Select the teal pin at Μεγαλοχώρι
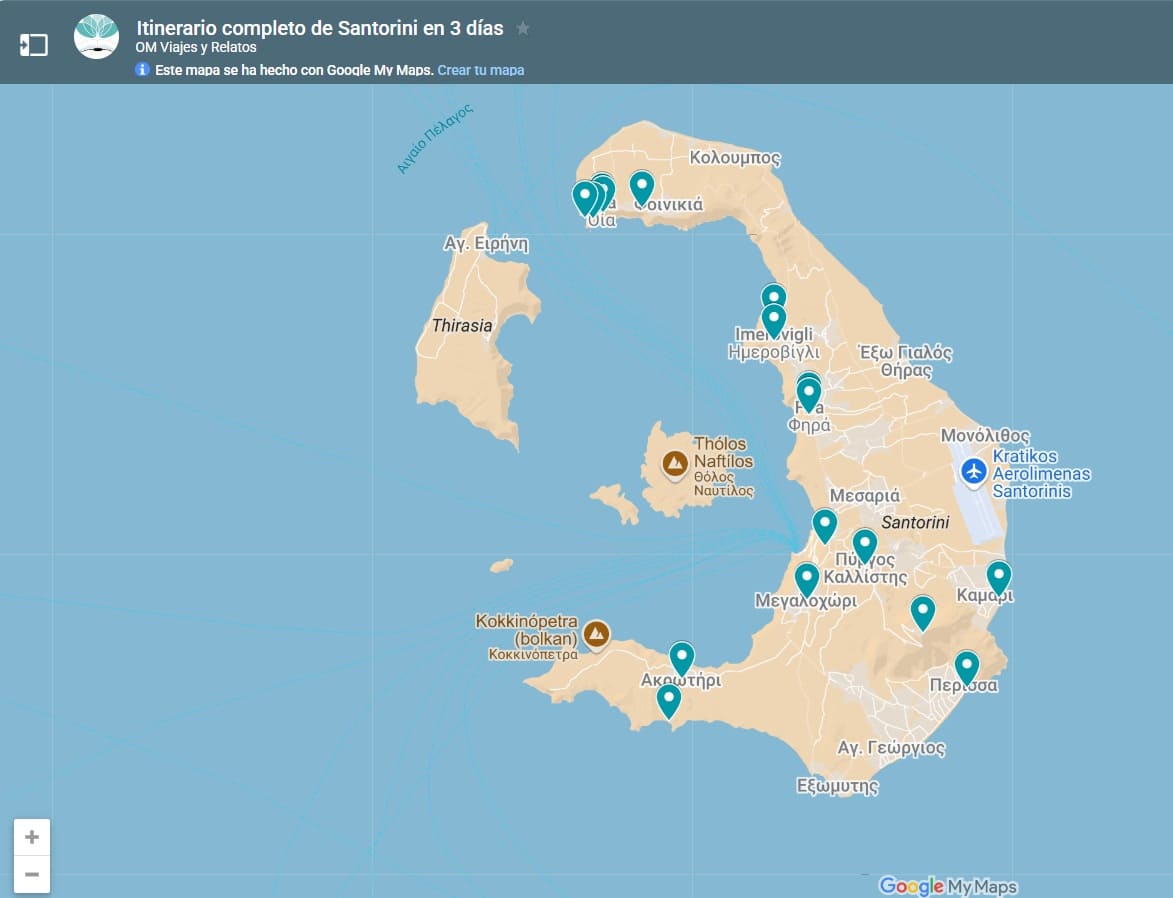This screenshot has width=1173, height=898. click(806, 579)
